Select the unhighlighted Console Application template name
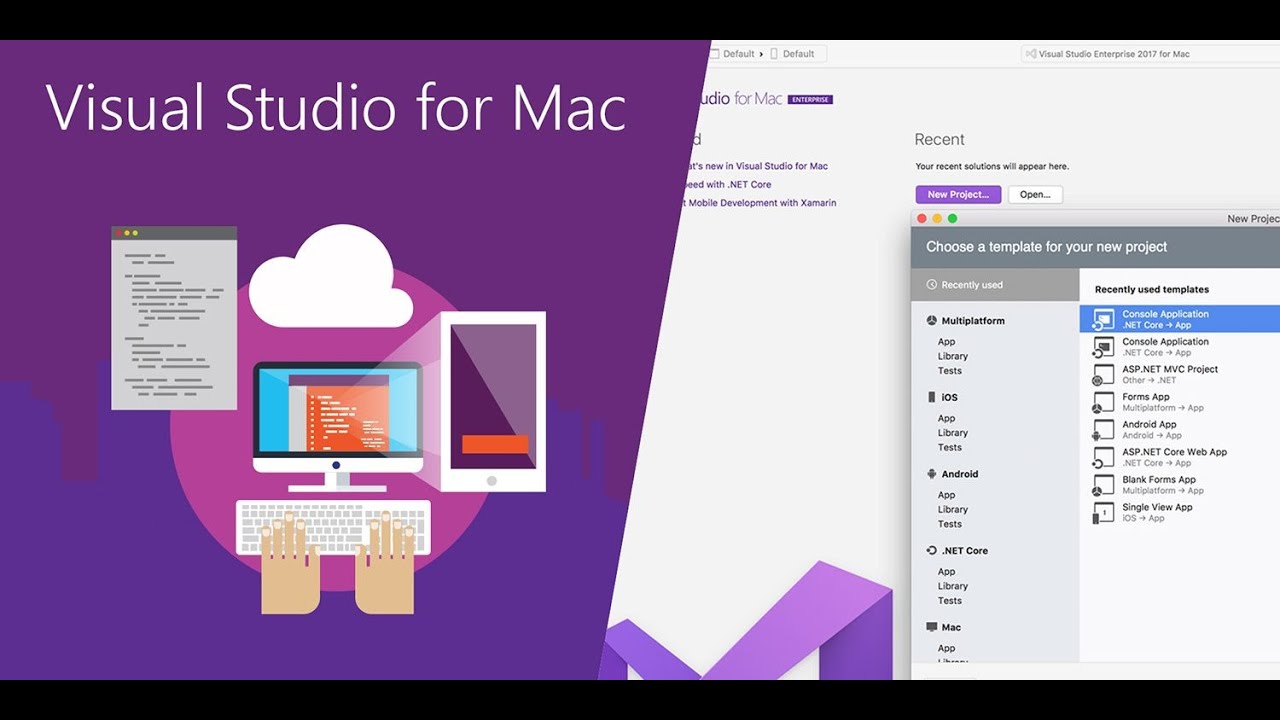The width and height of the screenshot is (1280, 720). coord(1165,342)
